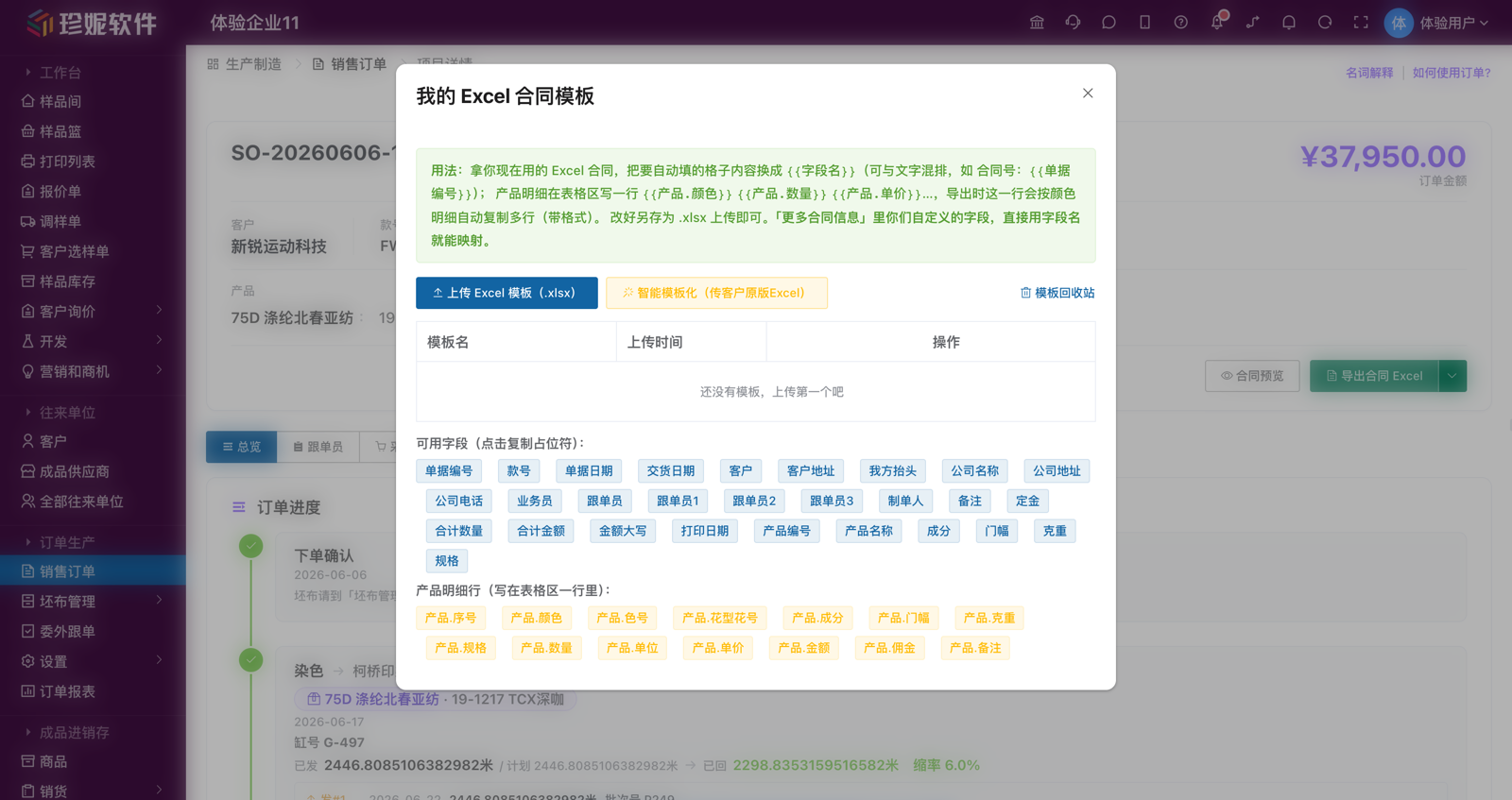Copy the 产品.花型花号 detail tag
The image size is (1512, 800).
point(720,619)
